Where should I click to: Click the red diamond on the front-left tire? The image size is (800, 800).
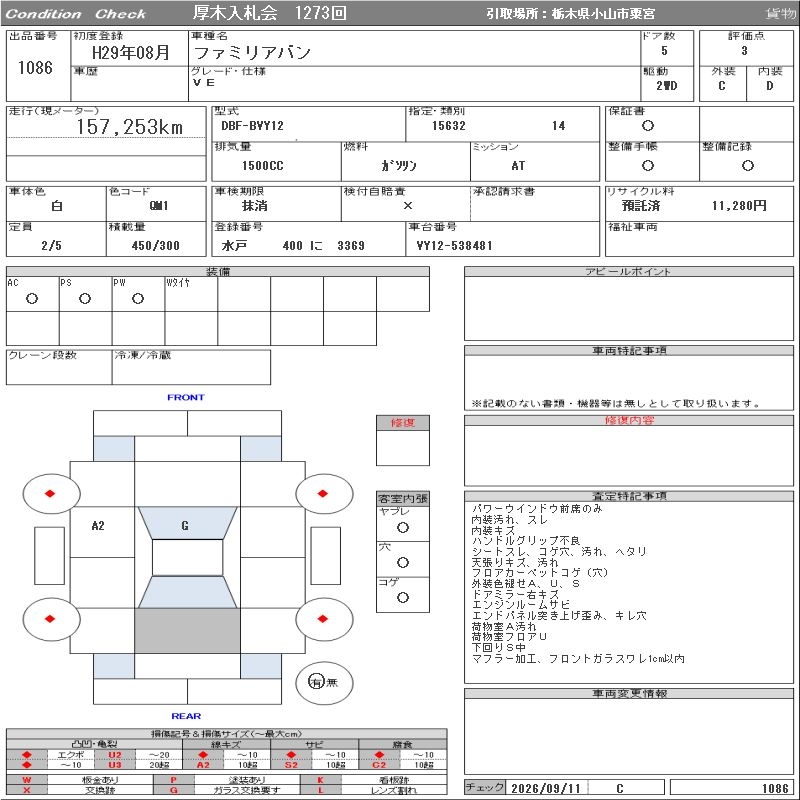[x=50, y=493]
